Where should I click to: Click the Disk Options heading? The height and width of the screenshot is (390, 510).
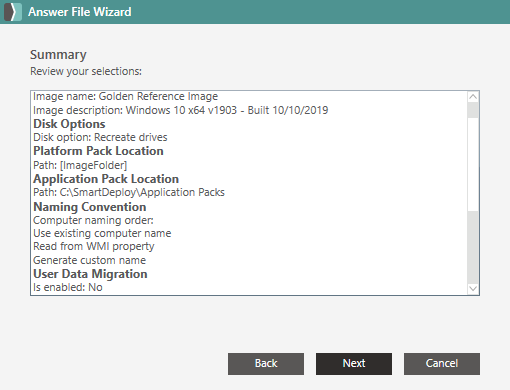tap(69, 124)
